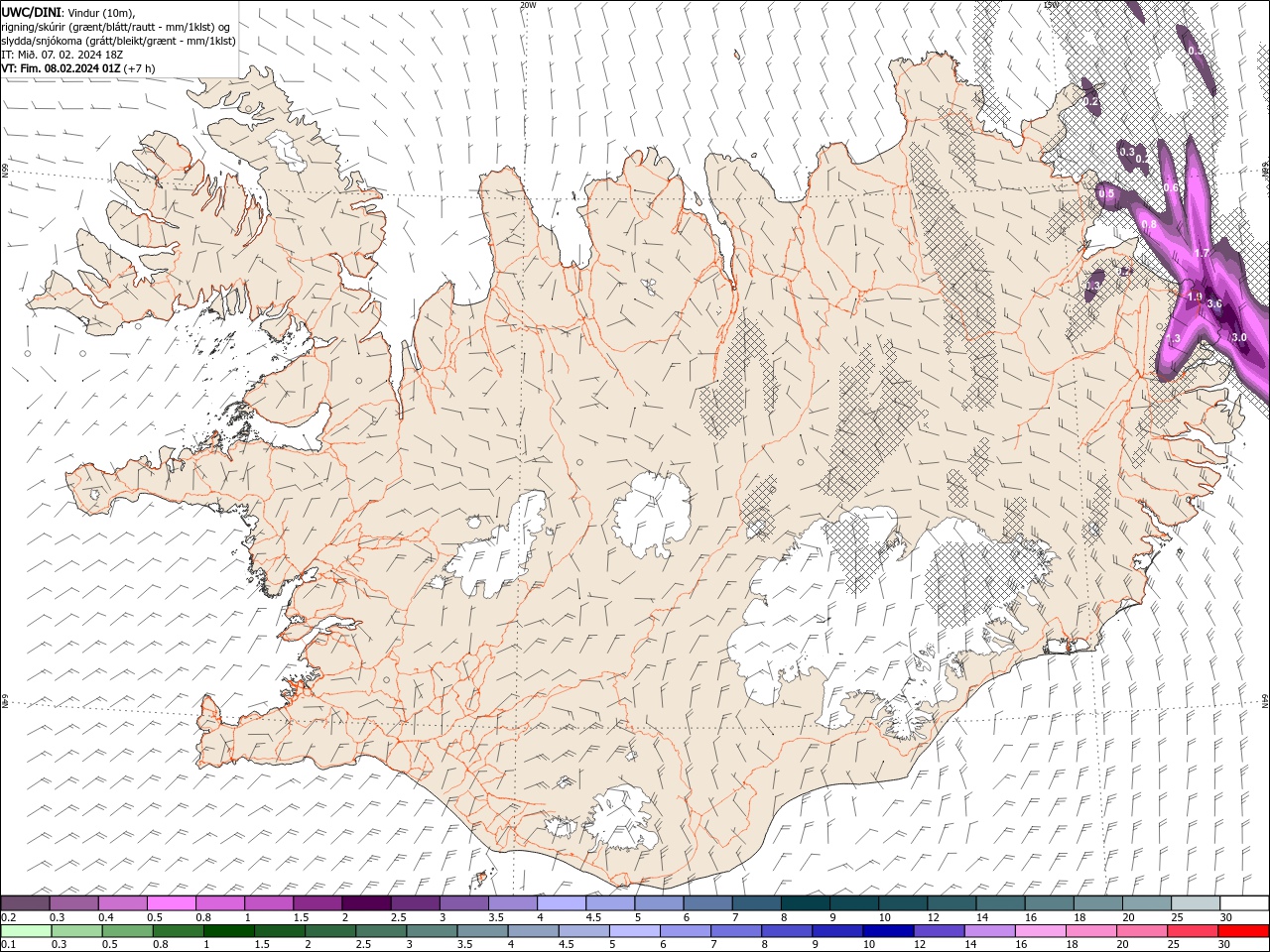Image resolution: width=1270 pixels, height=952 pixels.
Task: Click the precipitation value label "3.6"
Action: (x=1213, y=304)
